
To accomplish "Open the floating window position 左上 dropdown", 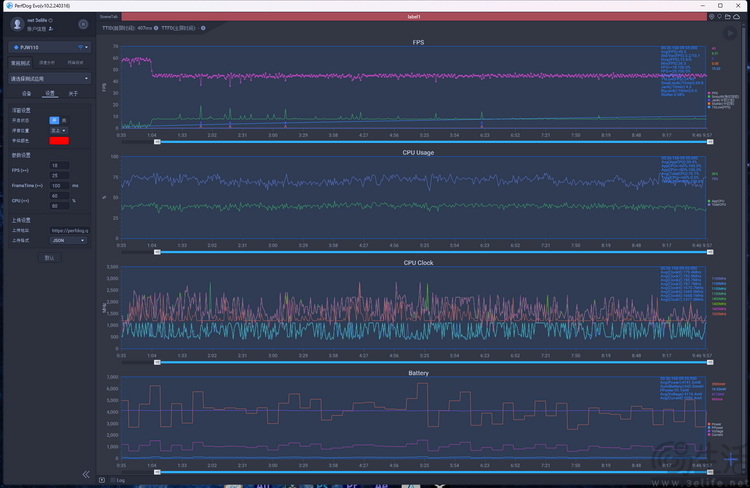I will click(59, 131).
